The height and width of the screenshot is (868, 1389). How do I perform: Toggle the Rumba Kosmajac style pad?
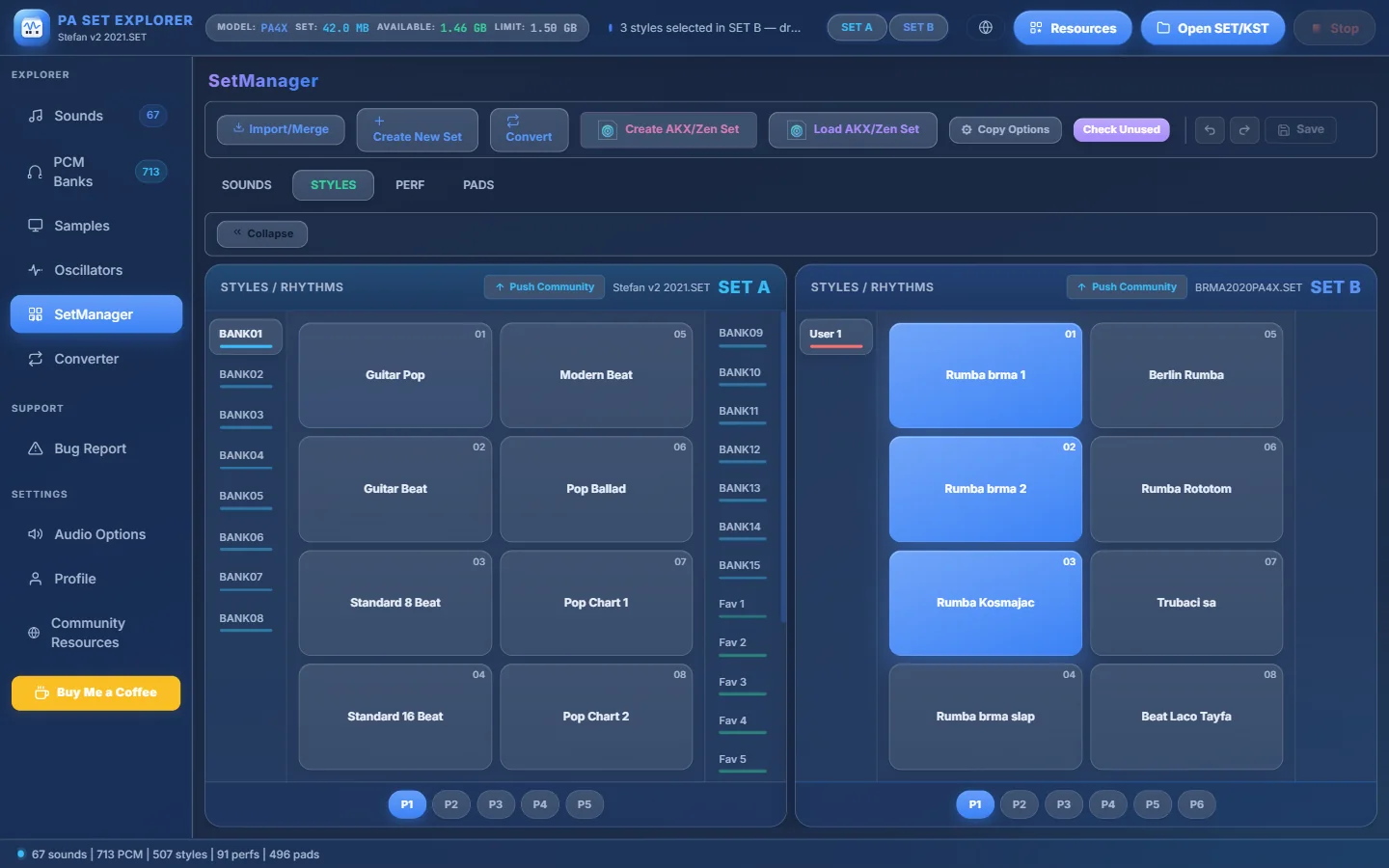tap(986, 603)
